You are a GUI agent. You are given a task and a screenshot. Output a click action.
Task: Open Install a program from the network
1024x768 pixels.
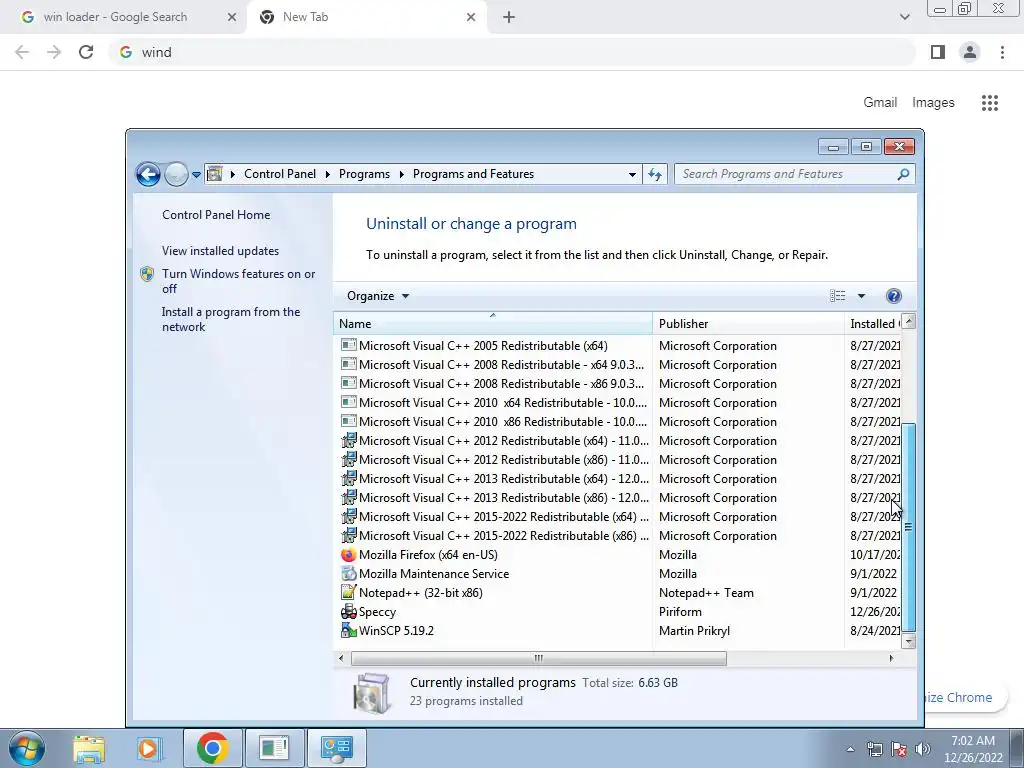click(231, 319)
